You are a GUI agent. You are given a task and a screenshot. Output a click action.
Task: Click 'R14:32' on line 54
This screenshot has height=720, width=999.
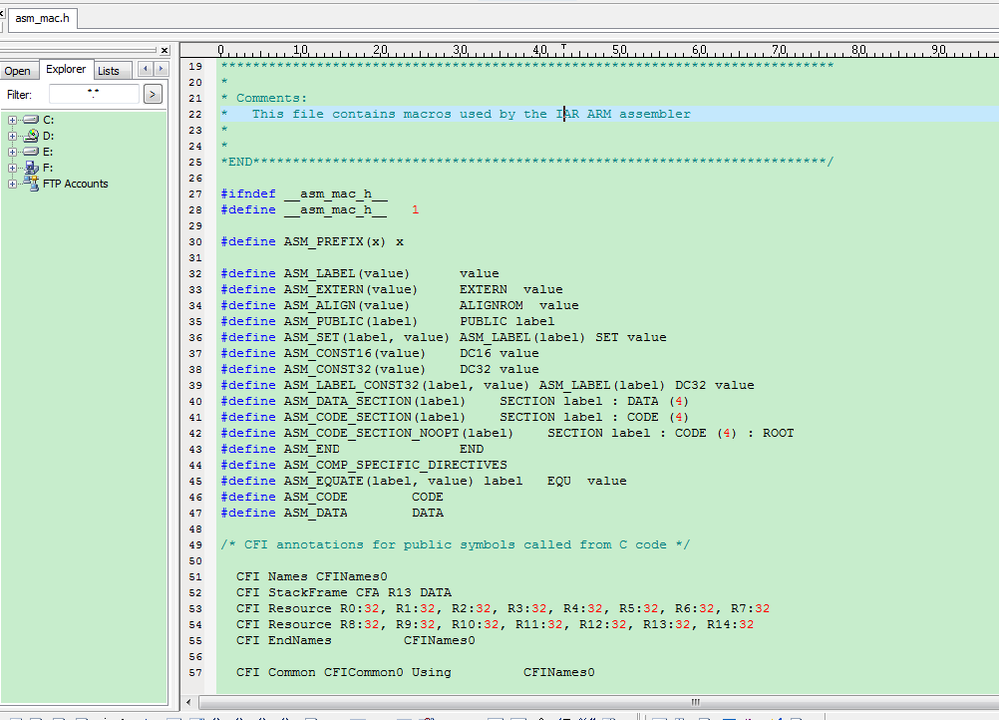pyautogui.click(x=730, y=624)
